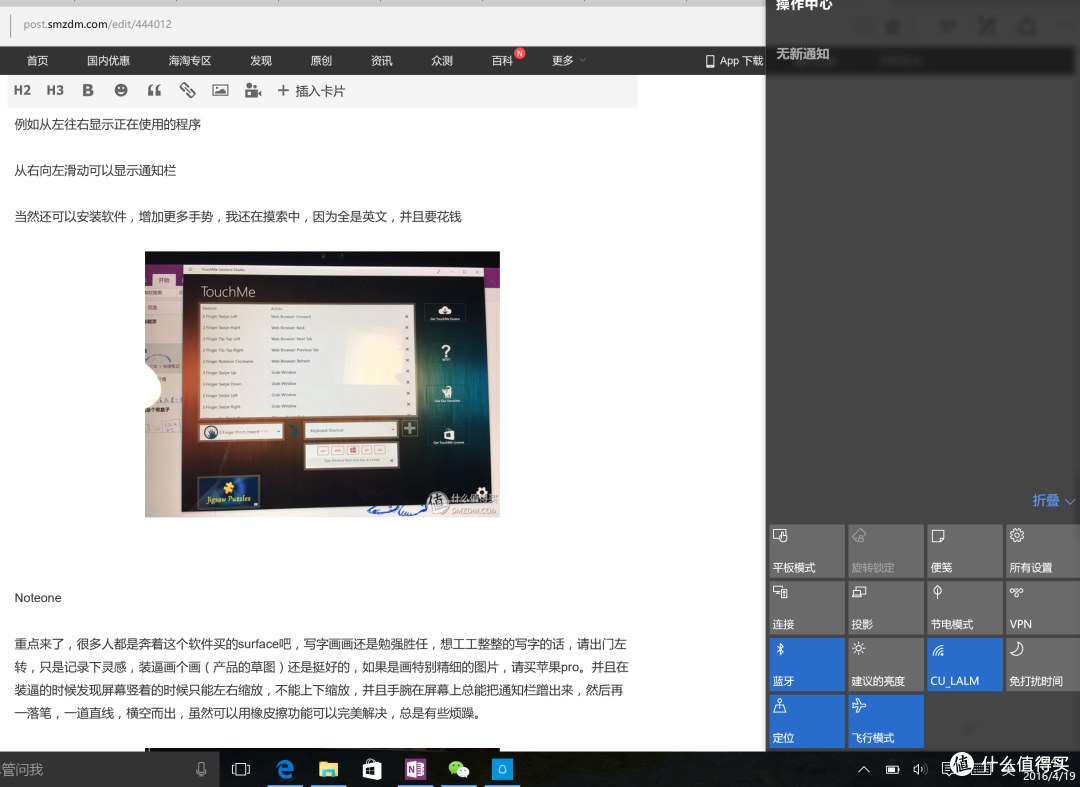Open Microsoft Edge from taskbar

point(284,769)
